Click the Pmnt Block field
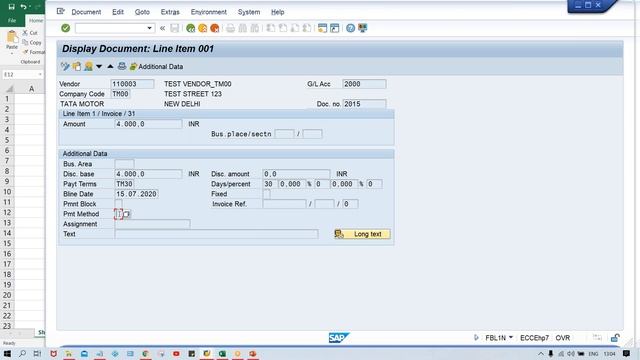 [118, 204]
